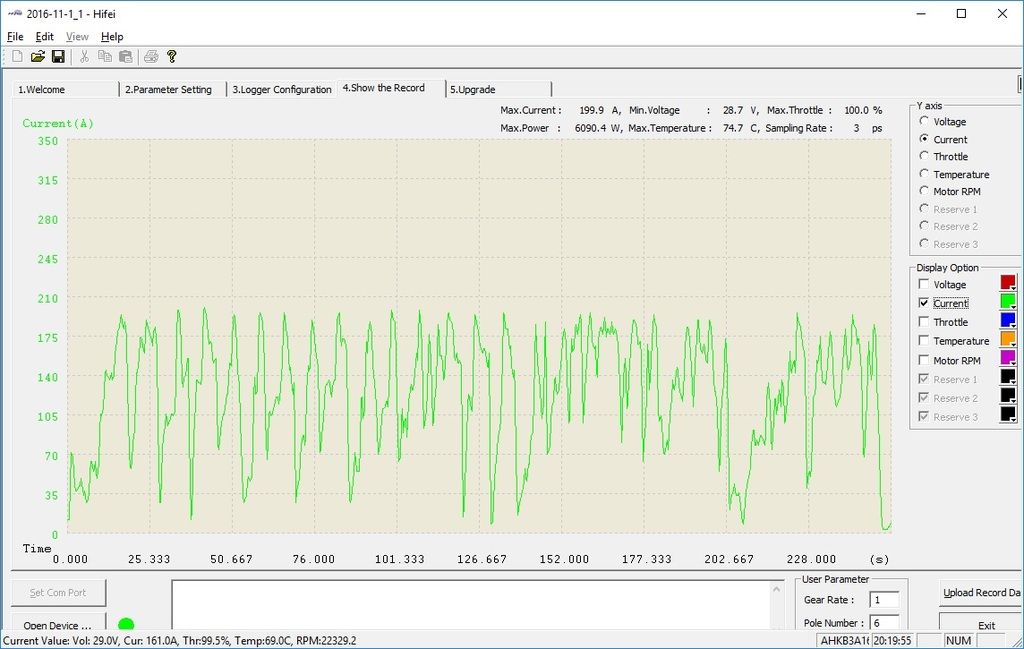Click the Print toolbar icon
Viewport: 1024px width, 649px height.
tap(151, 57)
